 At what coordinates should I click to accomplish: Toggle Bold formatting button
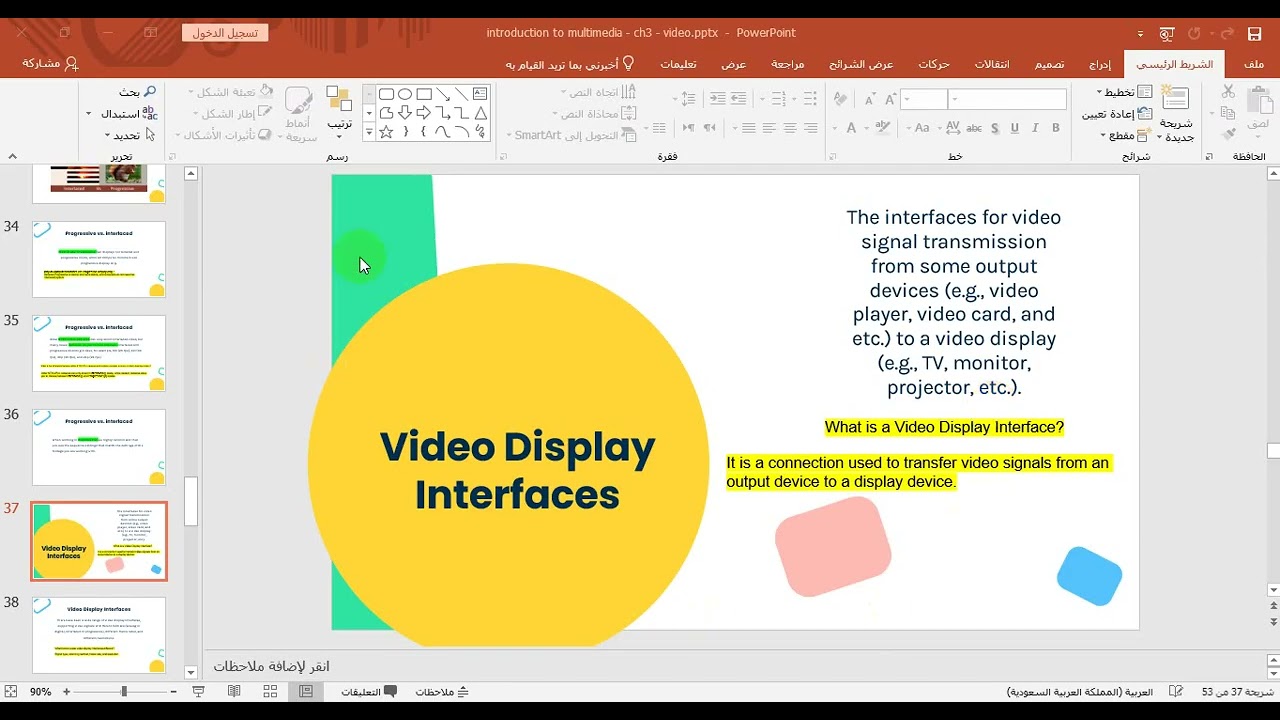1056,128
